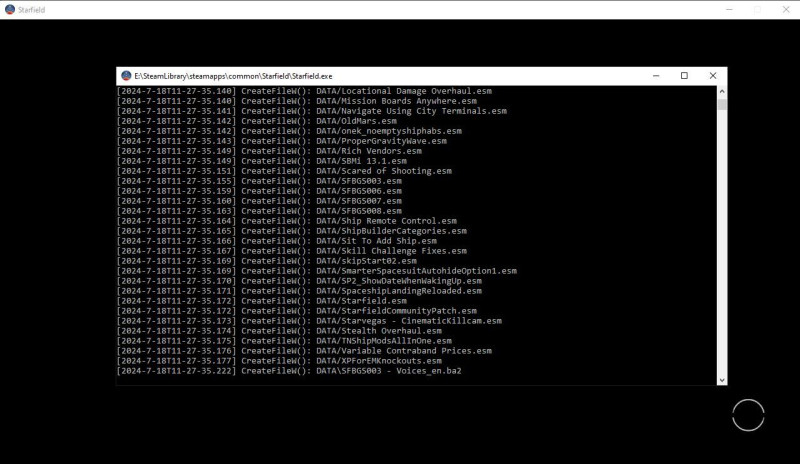Click the 'Mission Boards Anywhere.esm' line
The height and width of the screenshot is (464, 800).
point(297,101)
